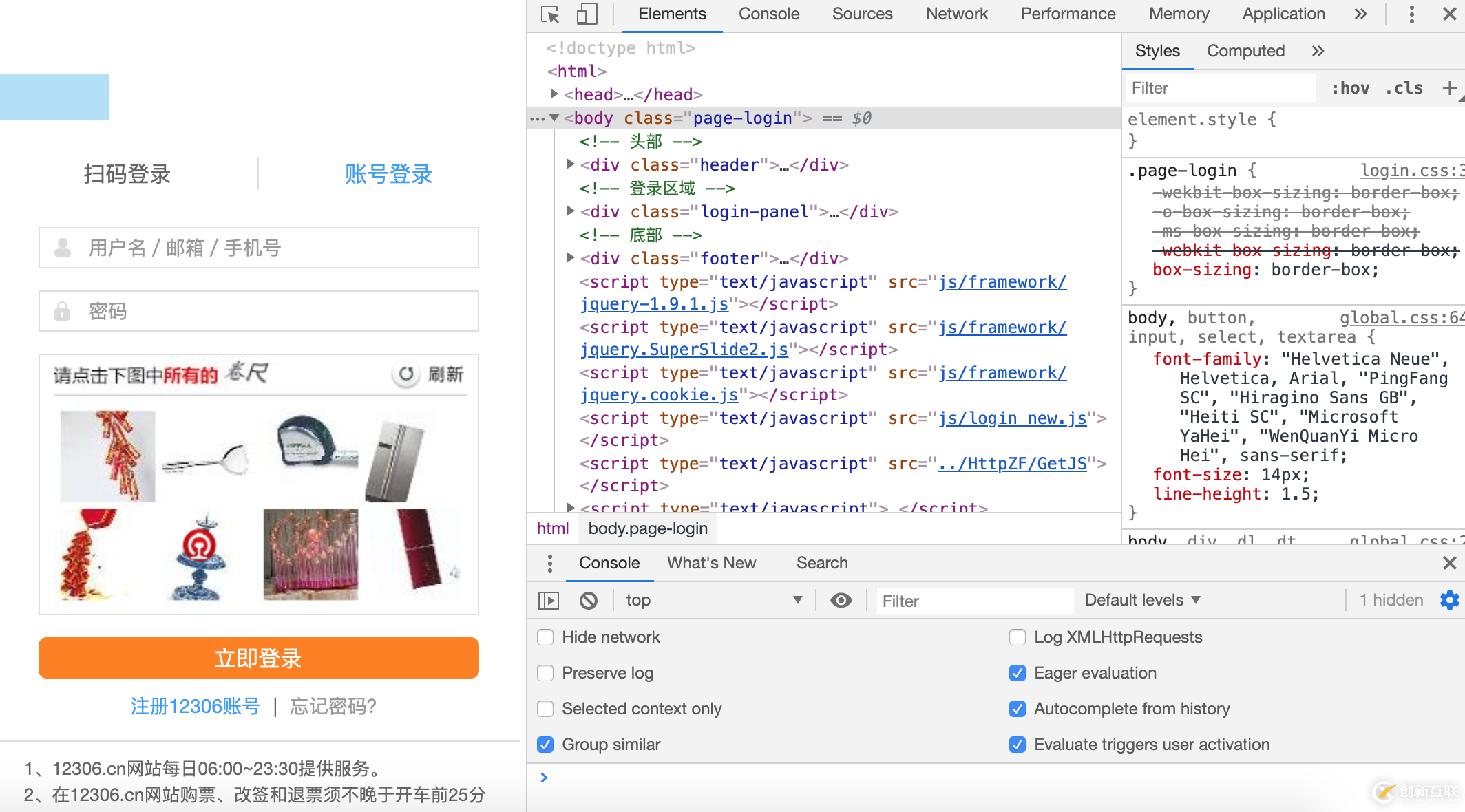Expand the login-panel div element

[570, 210]
